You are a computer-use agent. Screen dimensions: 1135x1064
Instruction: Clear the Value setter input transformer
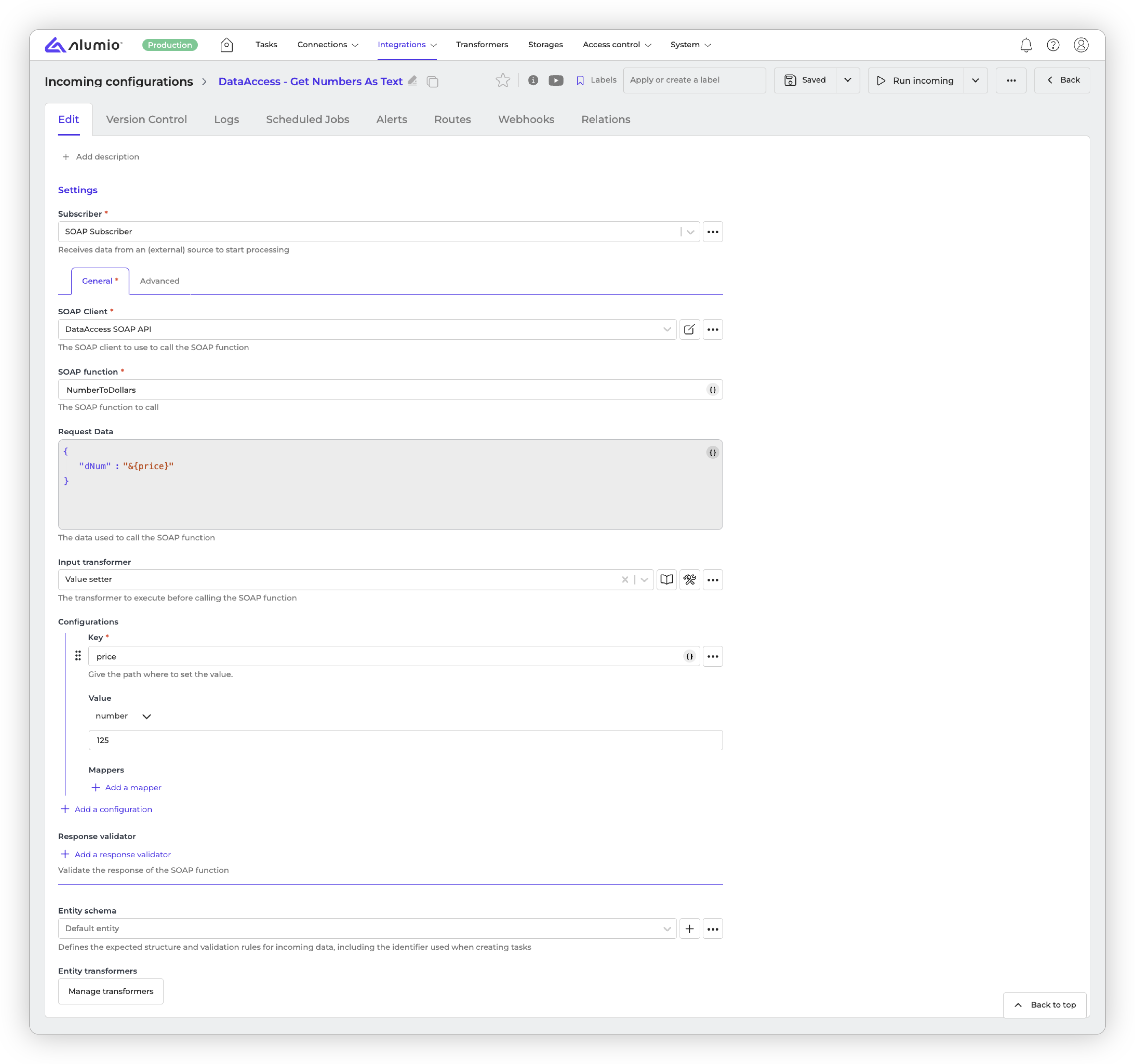[625, 580]
